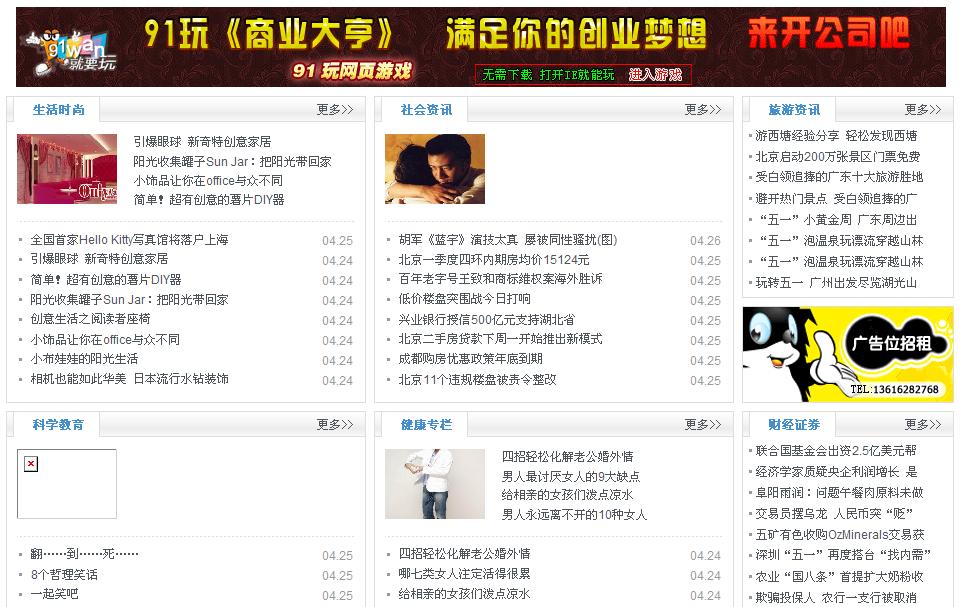Open the 进入游戏 banner button
This screenshot has width=970, height=607.
pos(655,75)
